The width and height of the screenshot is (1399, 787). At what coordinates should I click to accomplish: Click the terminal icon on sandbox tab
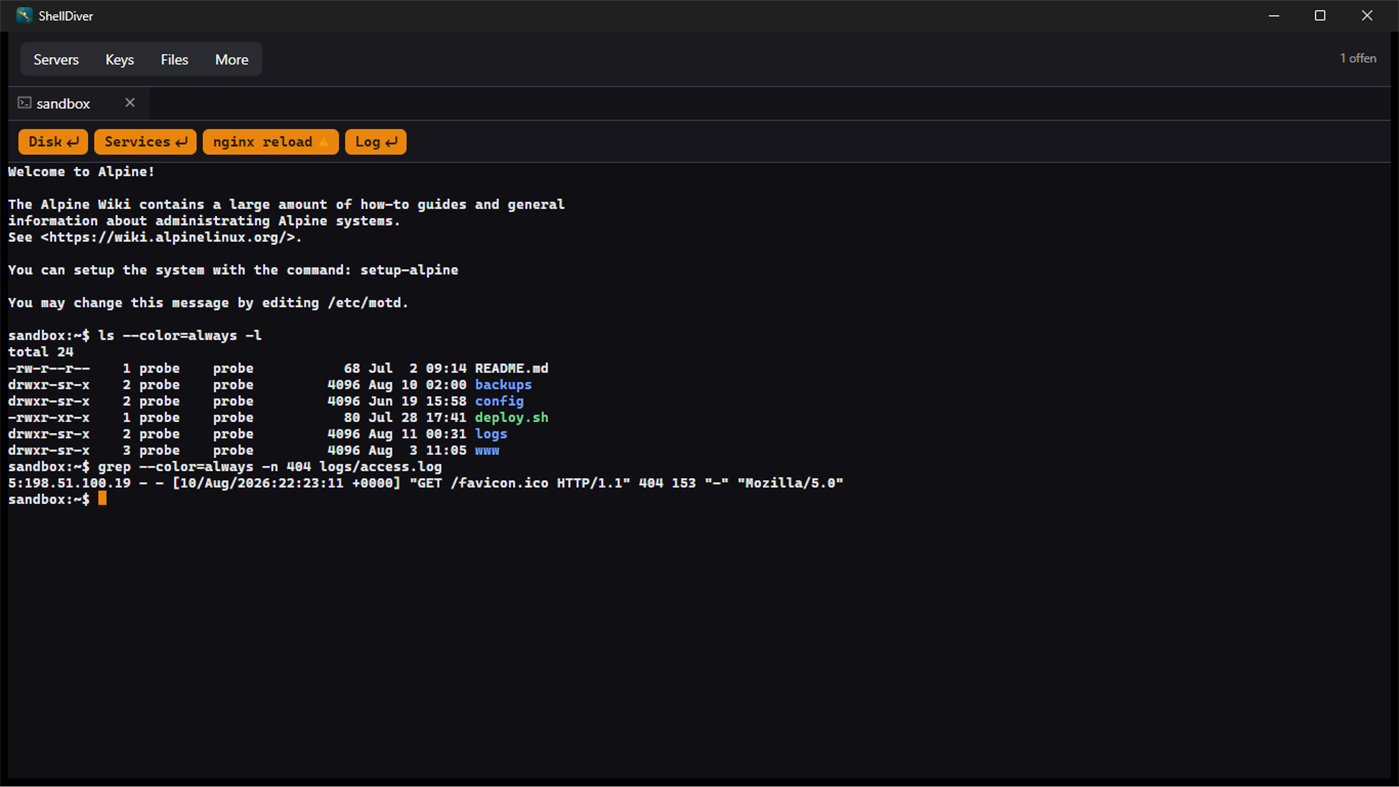point(24,103)
